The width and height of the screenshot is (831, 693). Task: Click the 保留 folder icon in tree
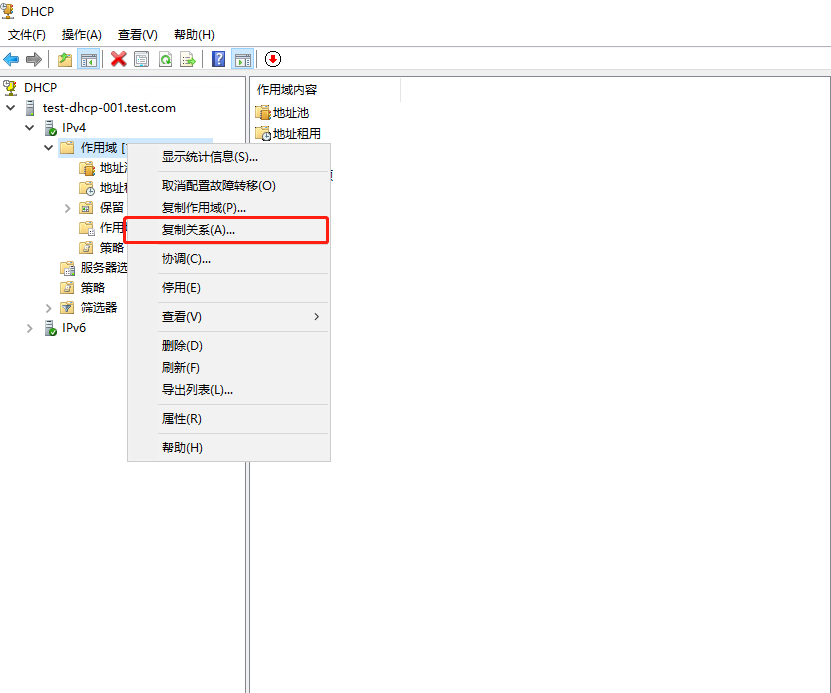pos(86,208)
